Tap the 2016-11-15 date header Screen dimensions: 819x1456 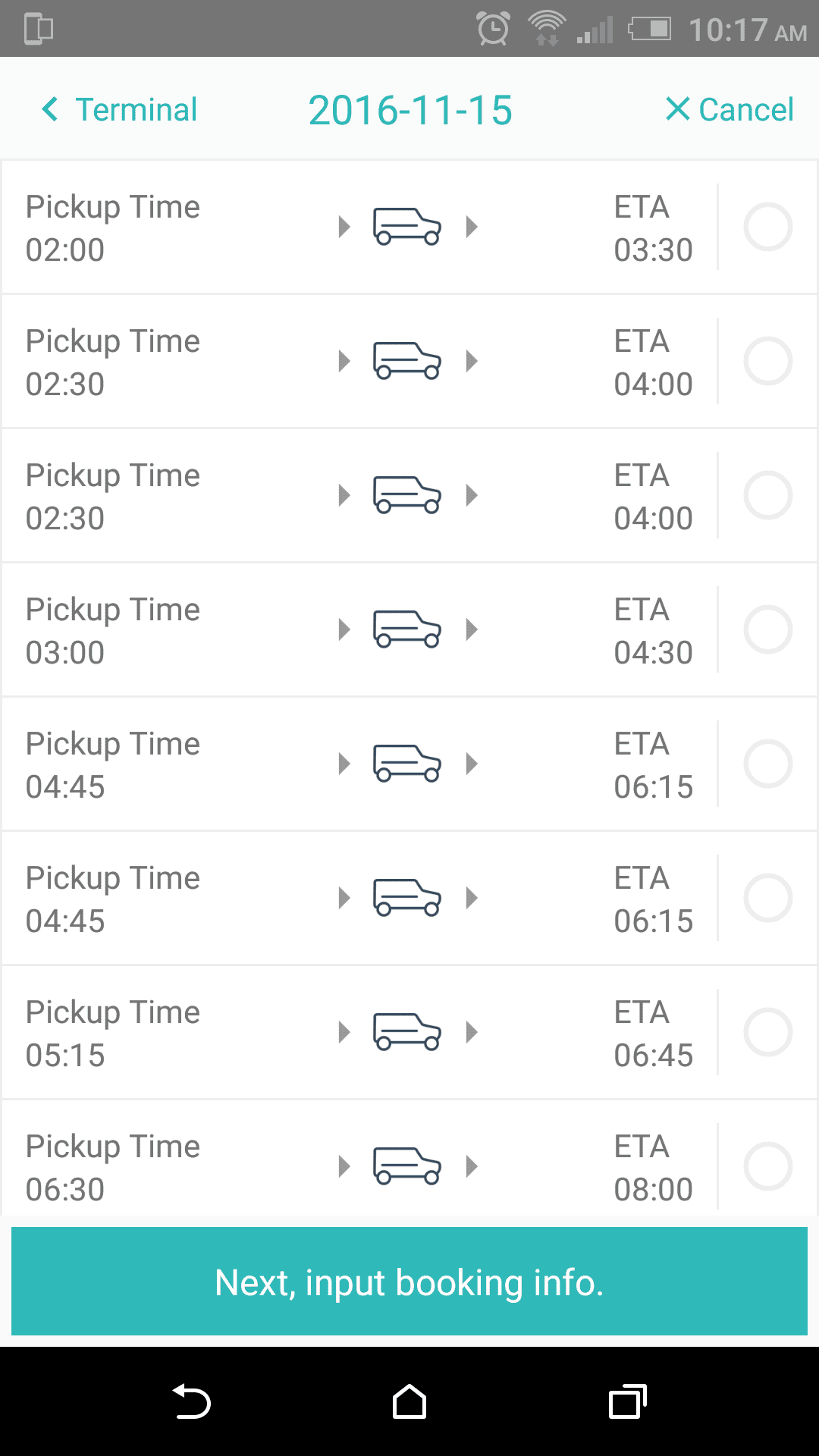coord(410,110)
